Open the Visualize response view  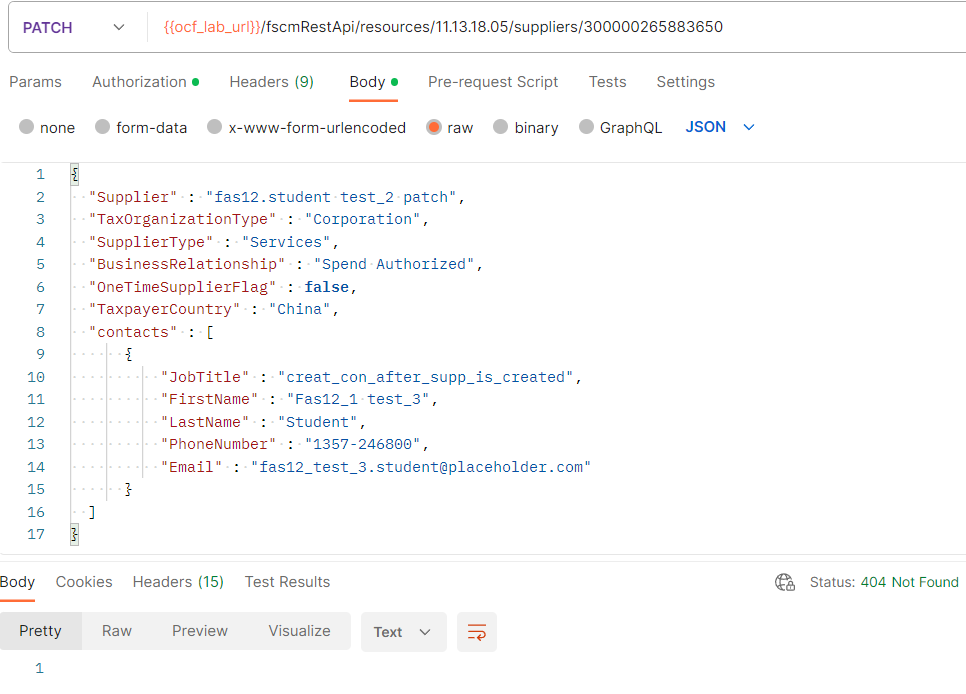(x=299, y=631)
